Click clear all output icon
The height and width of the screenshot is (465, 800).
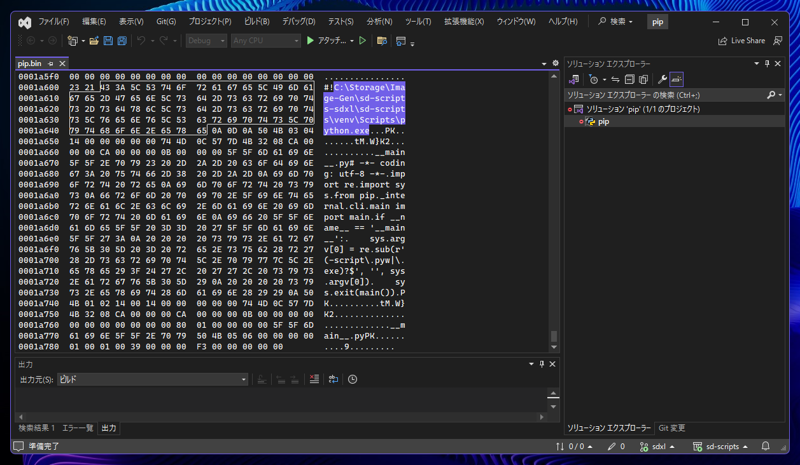coord(314,379)
